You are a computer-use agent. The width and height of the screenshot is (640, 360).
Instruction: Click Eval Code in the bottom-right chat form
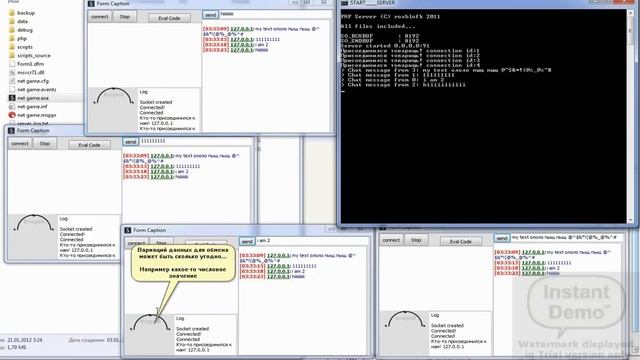(x=461, y=241)
